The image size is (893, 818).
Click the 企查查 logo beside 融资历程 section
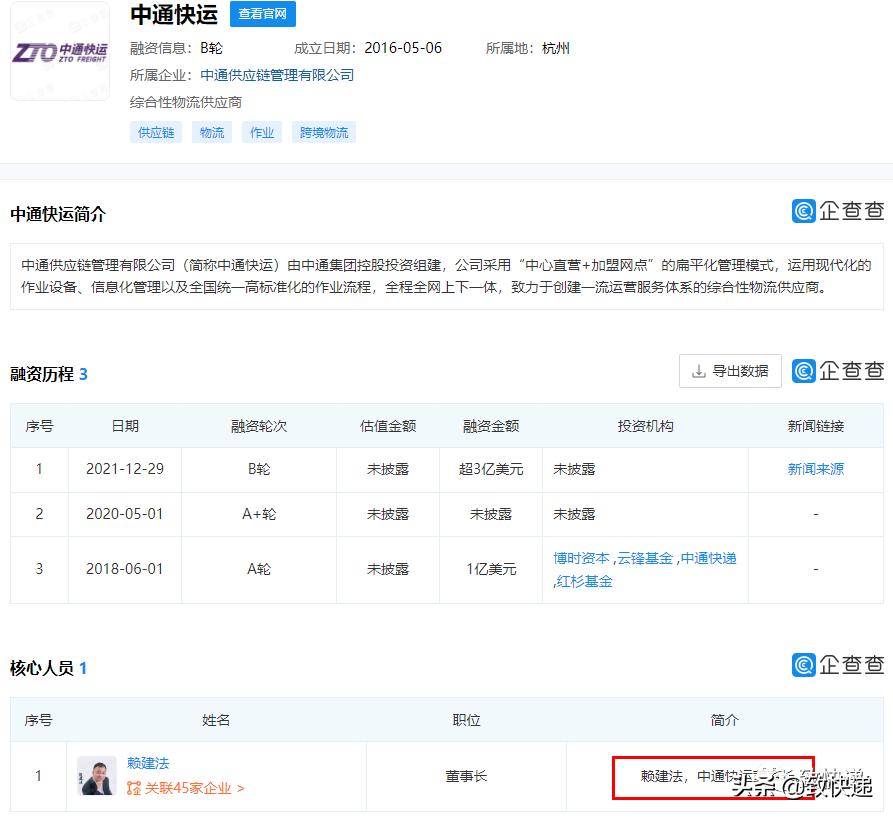pyautogui.click(x=838, y=370)
